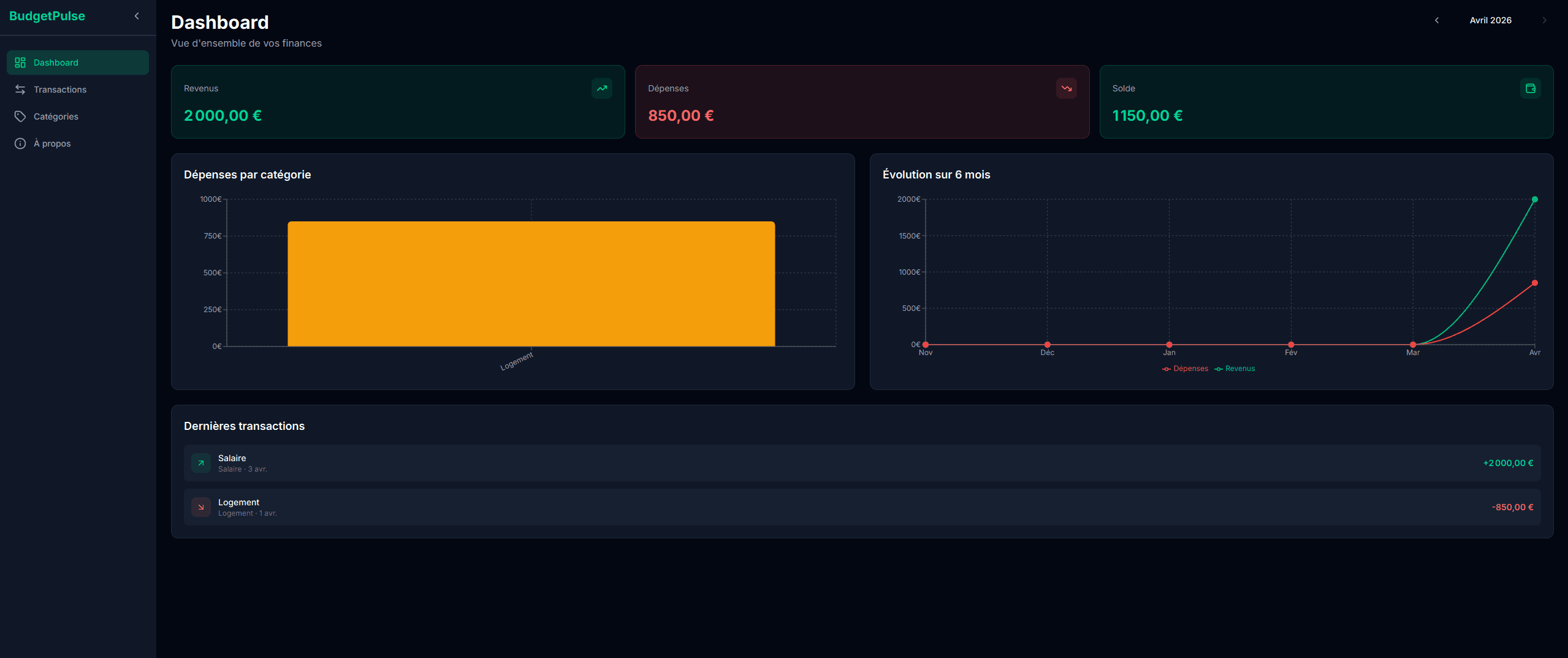Click the Dépenses trending-down icon
The width and height of the screenshot is (1568, 658).
[x=1067, y=88]
